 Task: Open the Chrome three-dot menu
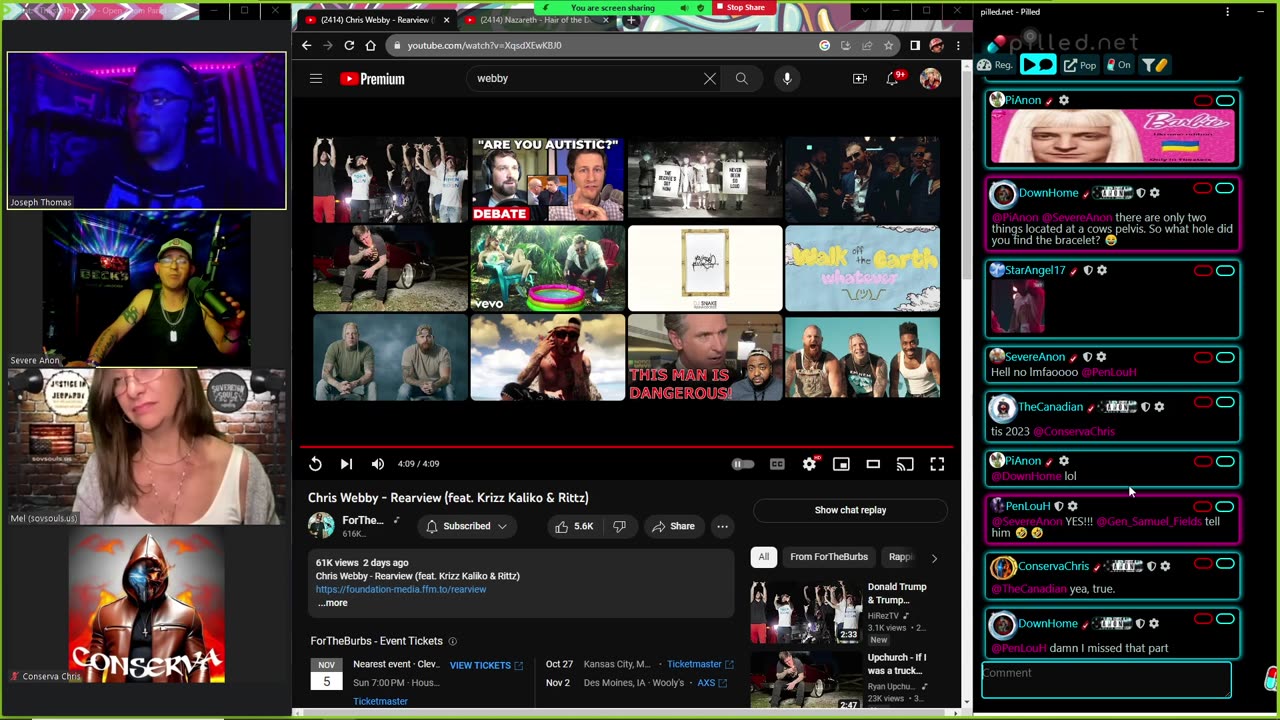click(x=958, y=45)
